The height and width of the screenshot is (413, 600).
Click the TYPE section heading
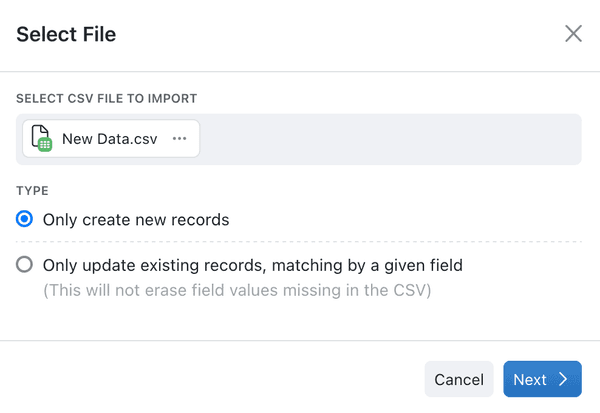point(32,191)
